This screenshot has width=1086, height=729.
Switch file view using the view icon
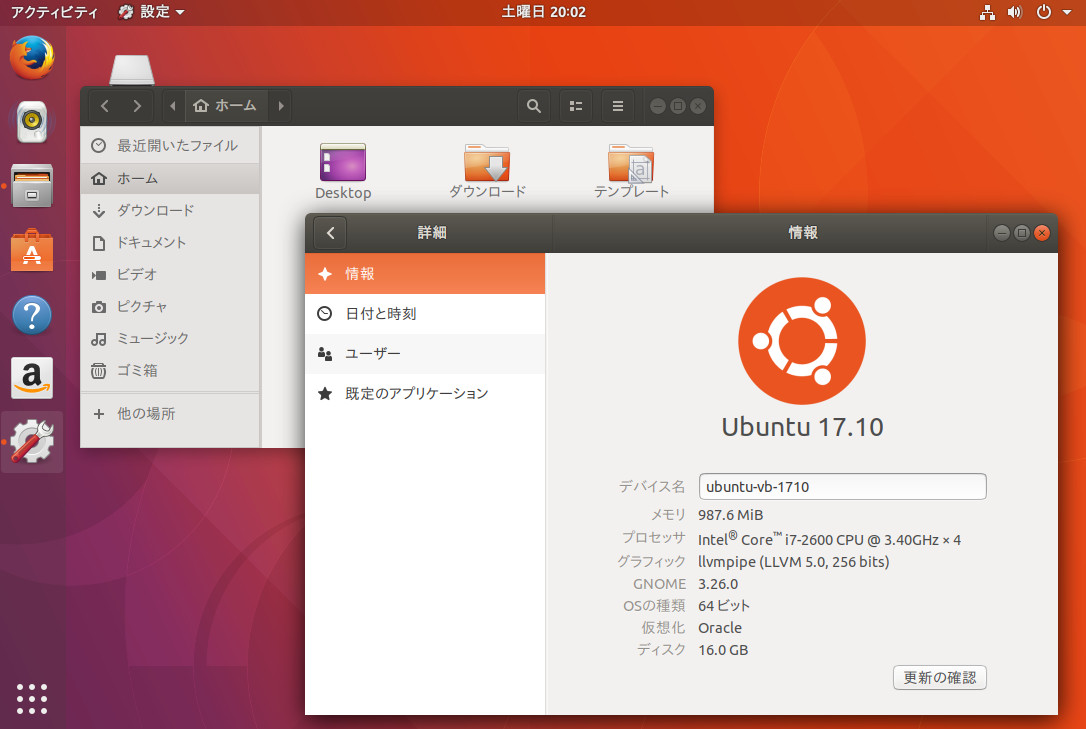pyautogui.click(x=575, y=105)
